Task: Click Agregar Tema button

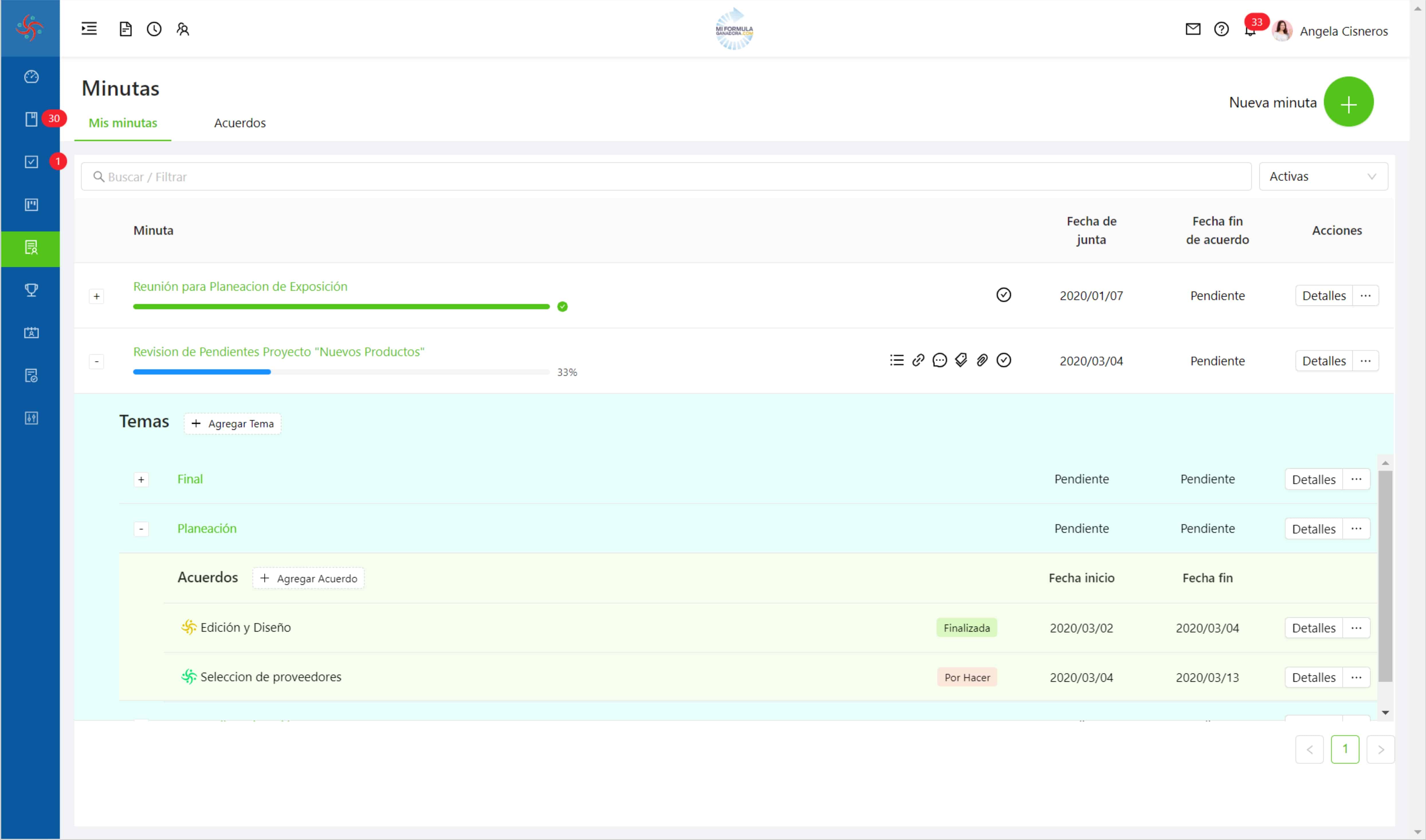Action: click(x=232, y=423)
